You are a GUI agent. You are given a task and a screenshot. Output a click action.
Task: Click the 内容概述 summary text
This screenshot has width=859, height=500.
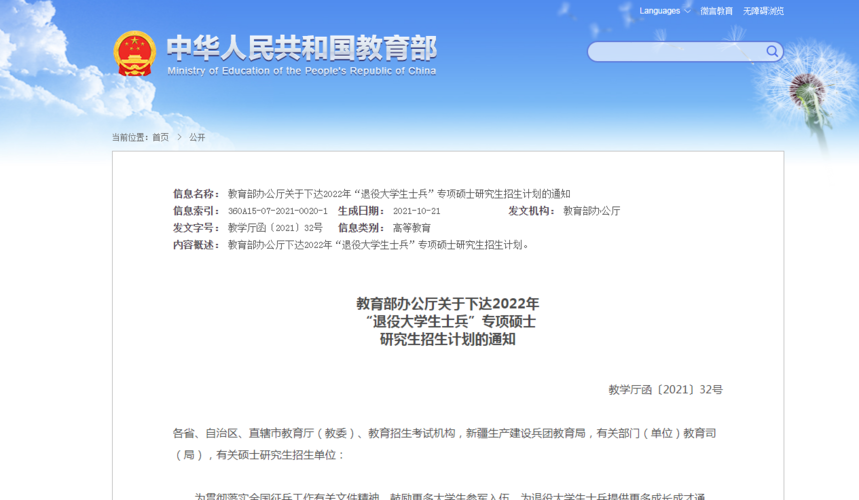(x=379, y=245)
